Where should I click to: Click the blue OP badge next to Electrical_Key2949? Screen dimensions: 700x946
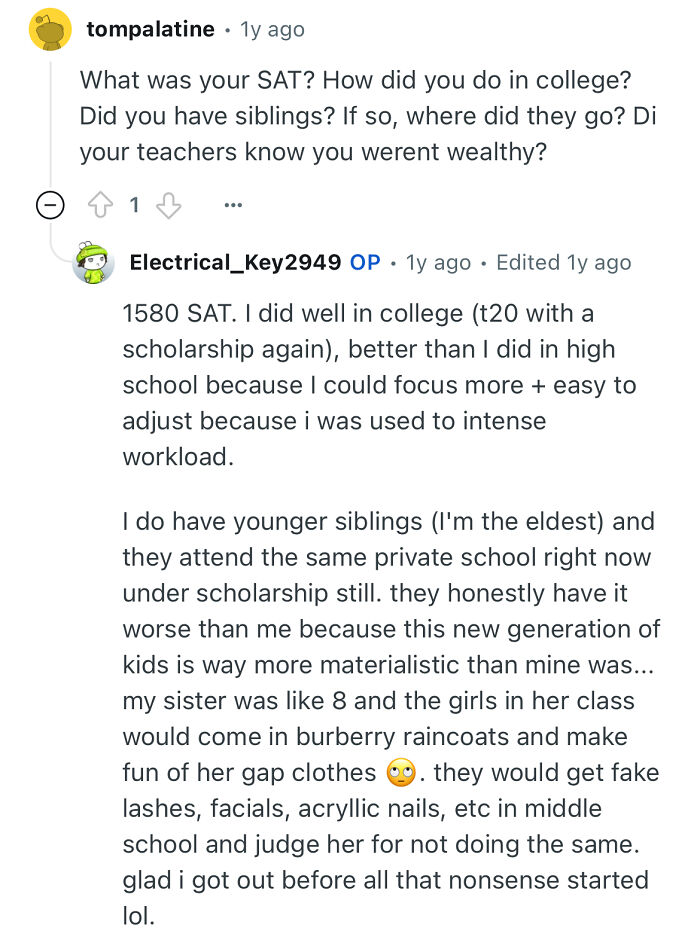(368, 262)
